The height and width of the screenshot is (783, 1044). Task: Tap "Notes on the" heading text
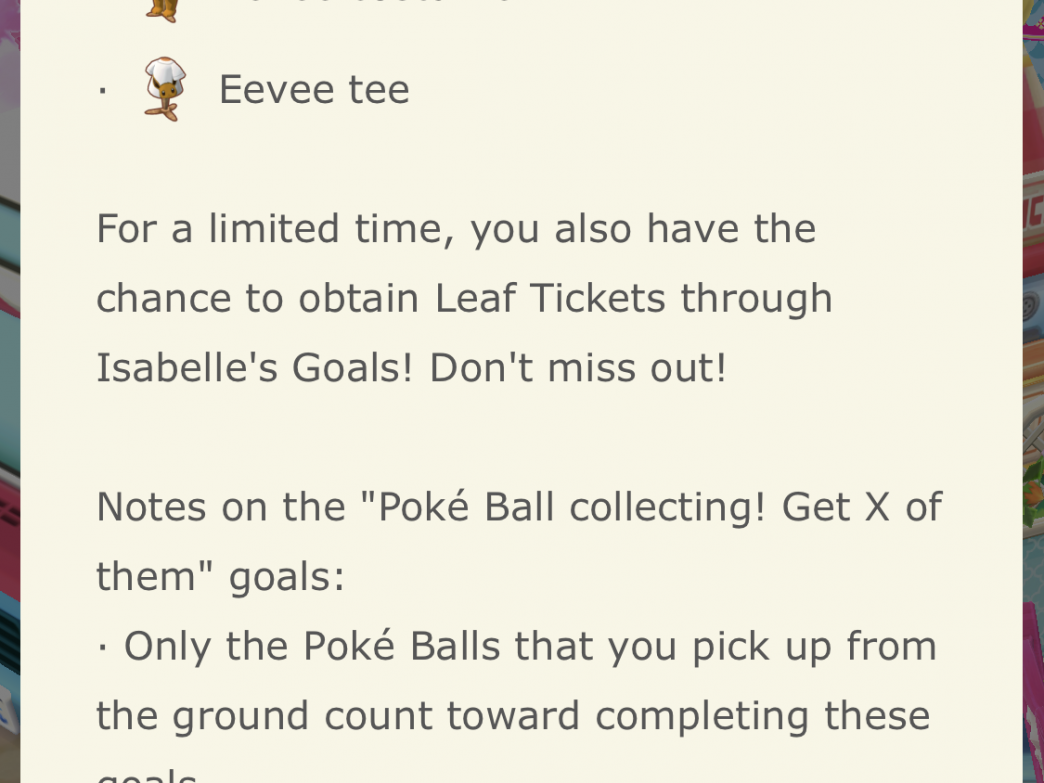click(221, 507)
